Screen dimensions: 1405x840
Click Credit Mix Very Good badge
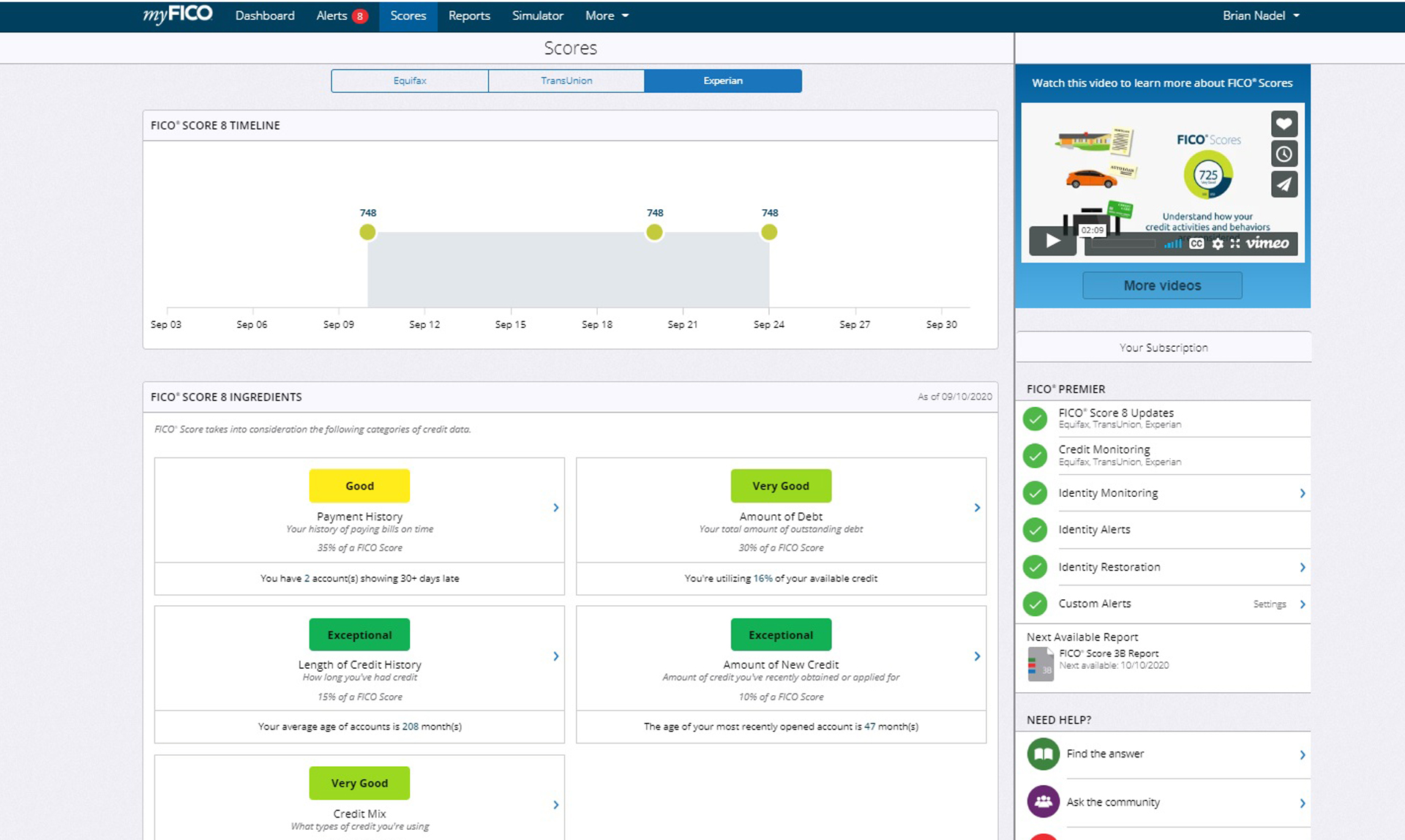359,783
